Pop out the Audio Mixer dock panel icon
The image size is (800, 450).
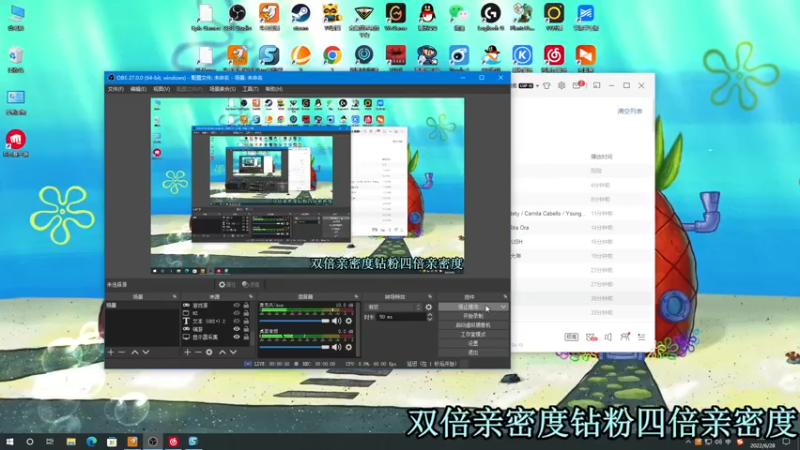pos(356,296)
